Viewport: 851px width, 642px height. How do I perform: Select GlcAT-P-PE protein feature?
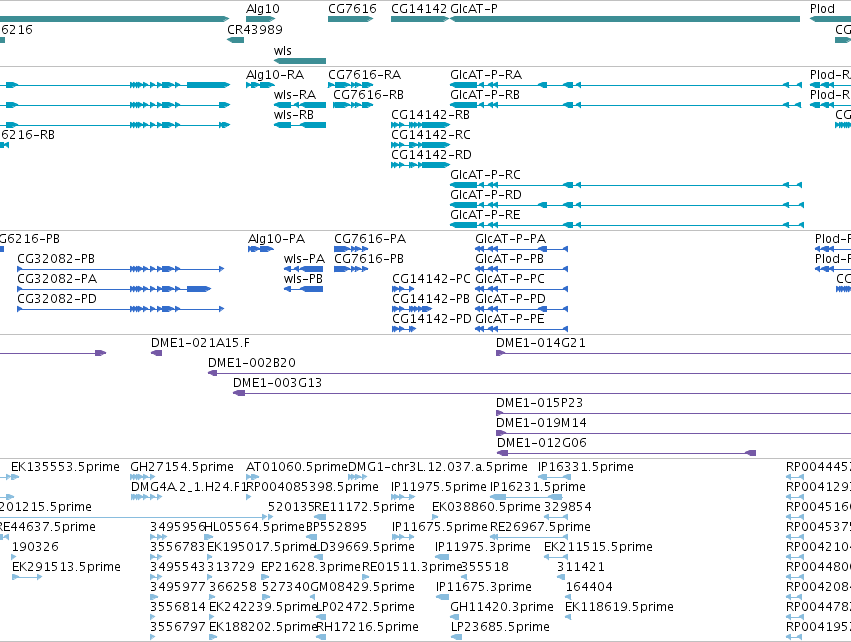[x=522, y=329]
